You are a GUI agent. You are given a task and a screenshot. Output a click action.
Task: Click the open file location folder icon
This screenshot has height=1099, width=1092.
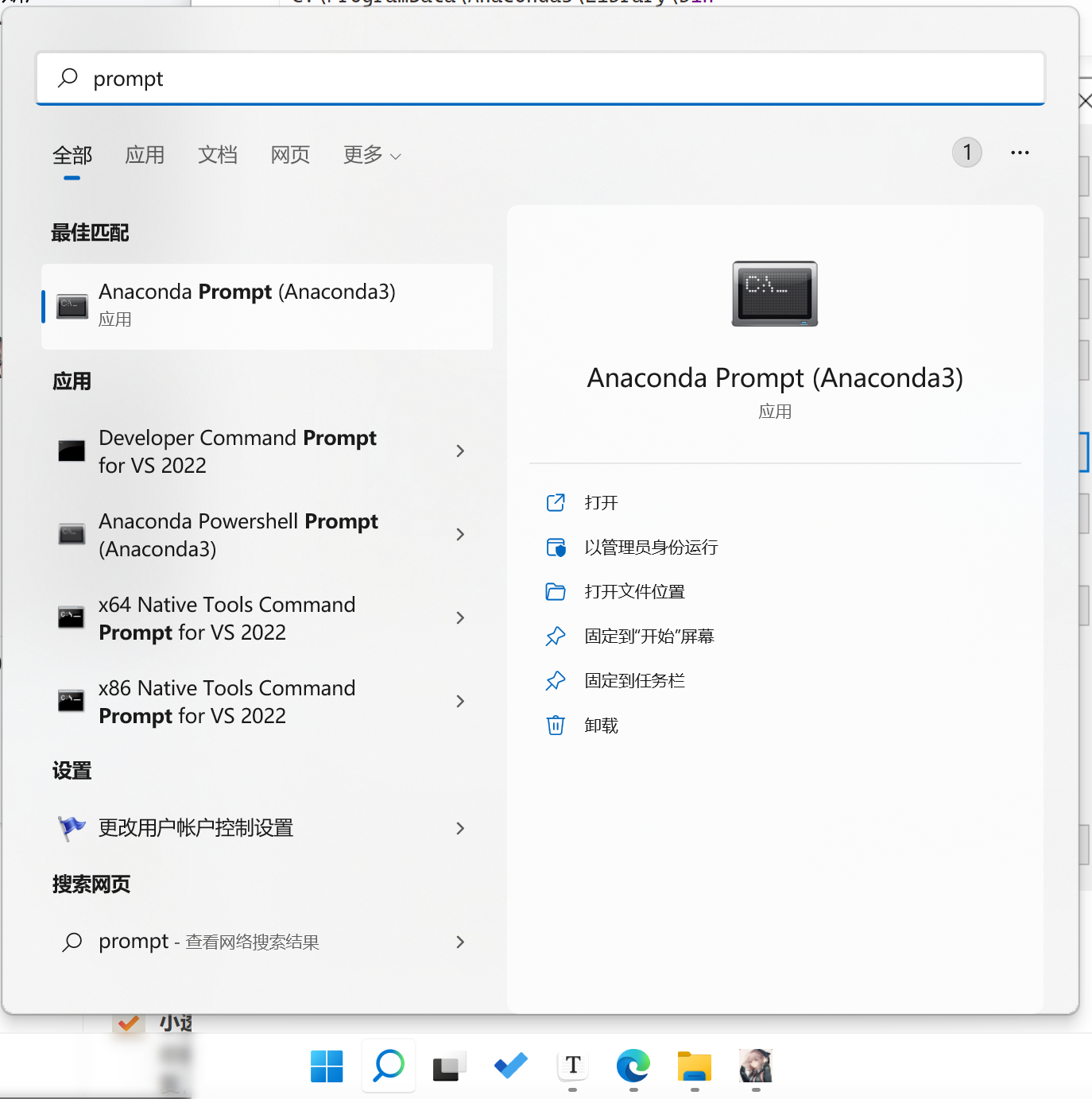coord(556,592)
